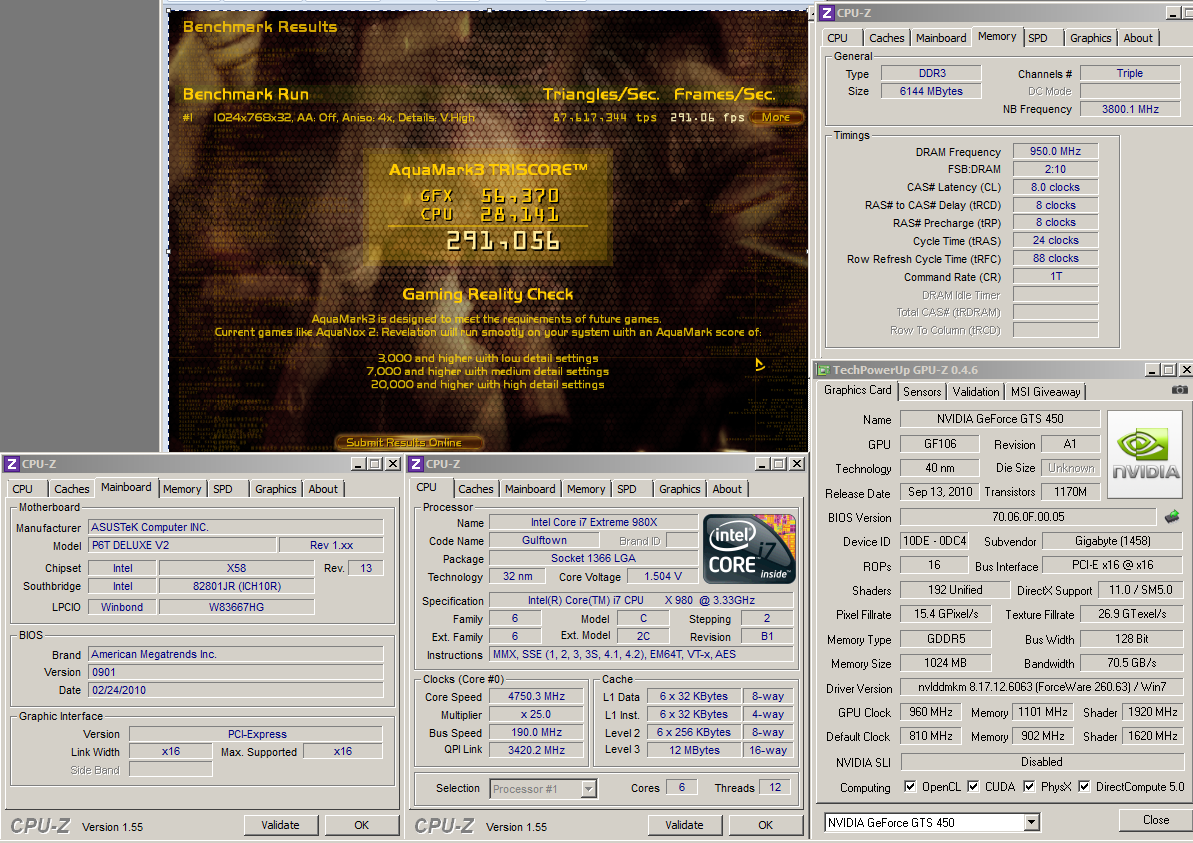Click Validate in CPU-Z Mainboard window
1193x843 pixels.
pyautogui.click(x=280, y=825)
